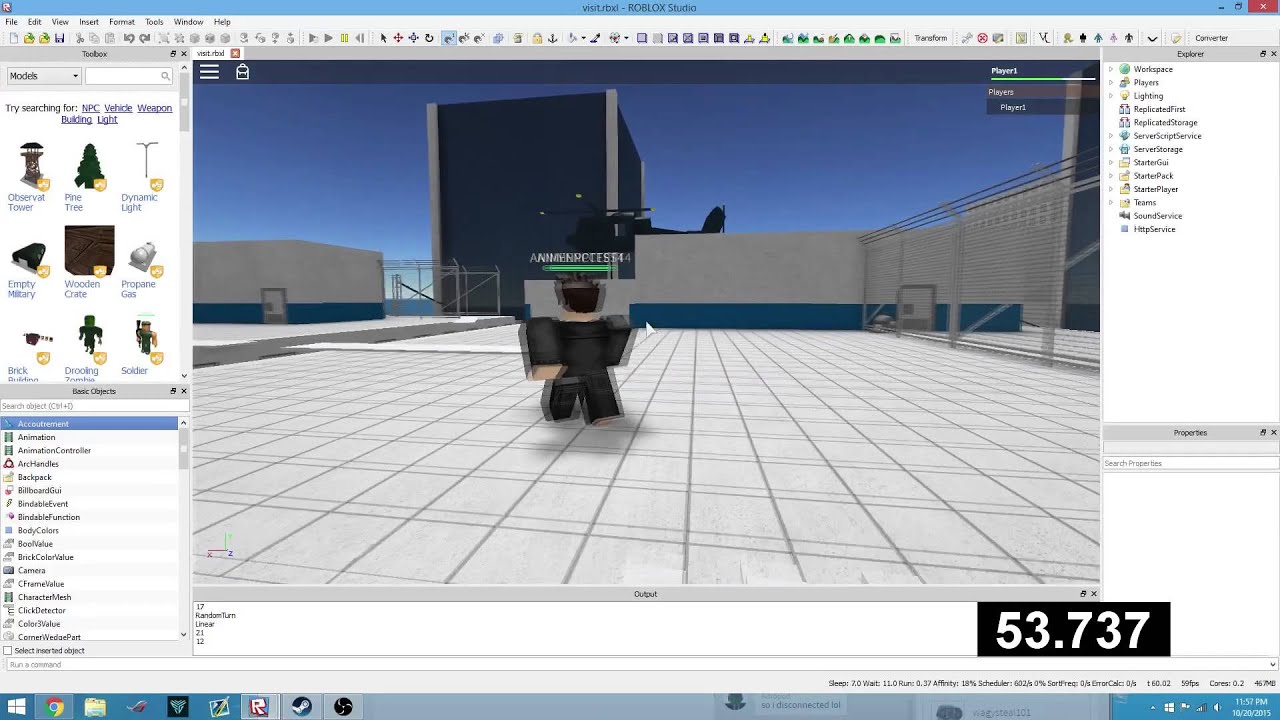Screen dimensions: 1280x720
Task: Open the script notepad toolbar icon
Action: coord(1176,38)
